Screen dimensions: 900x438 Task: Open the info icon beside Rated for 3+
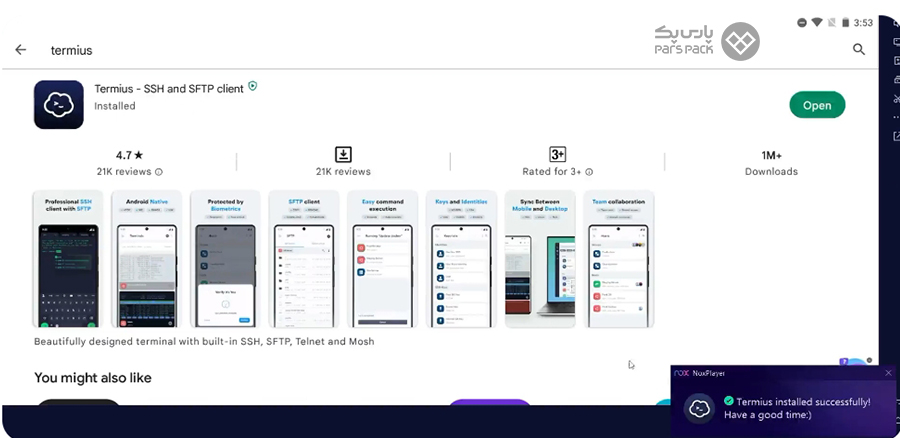589,172
